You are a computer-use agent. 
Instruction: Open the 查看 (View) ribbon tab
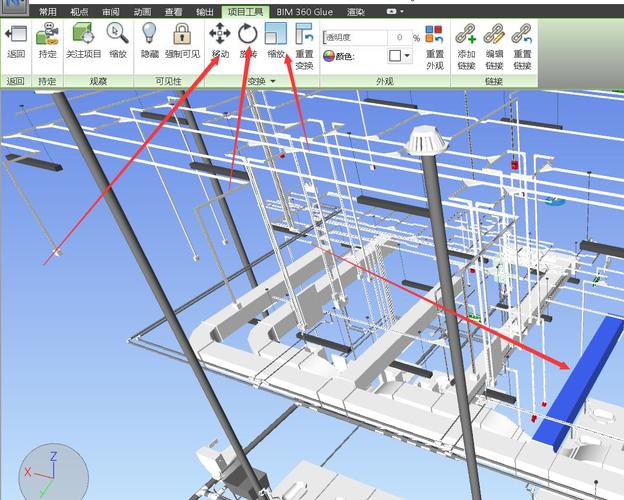(x=174, y=12)
